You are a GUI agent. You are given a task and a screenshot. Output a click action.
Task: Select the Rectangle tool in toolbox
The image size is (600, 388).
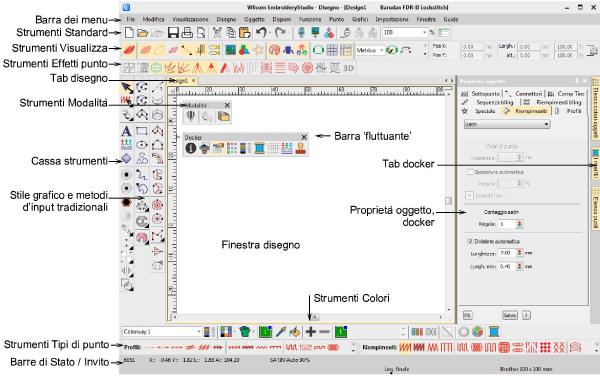[142, 131]
